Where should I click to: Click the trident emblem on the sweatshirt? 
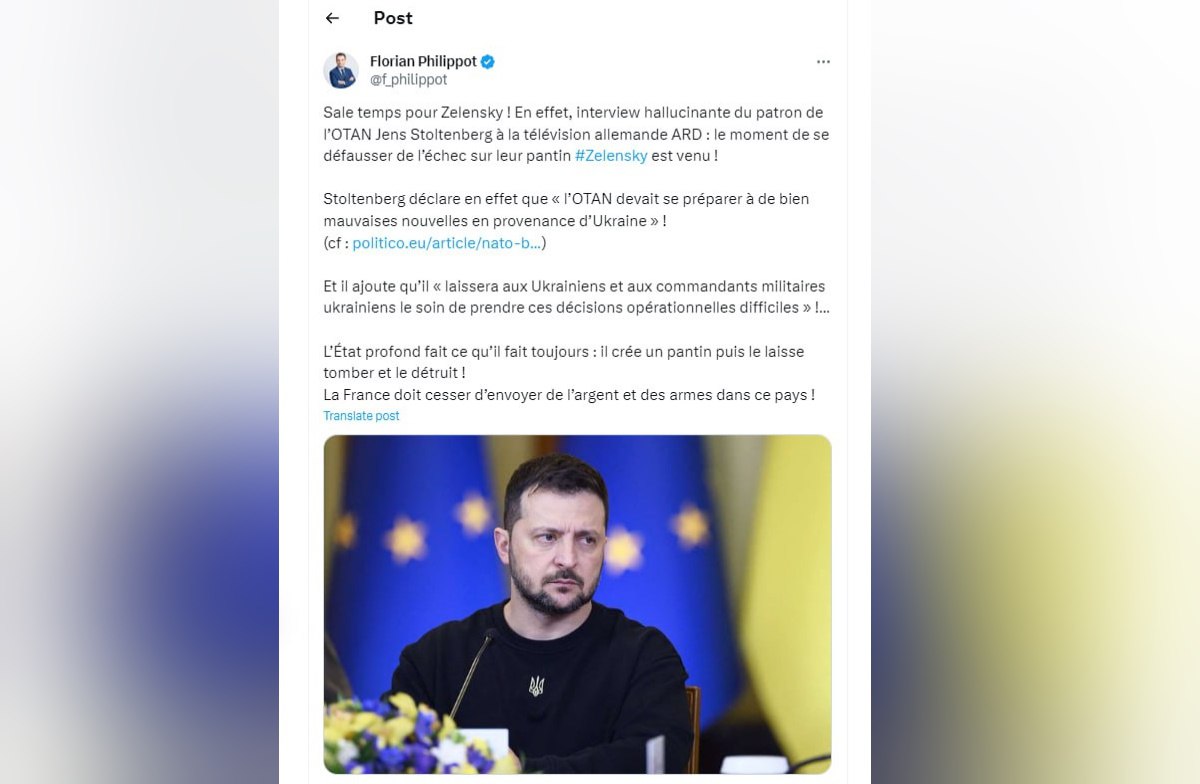click(x=537, y=686)
